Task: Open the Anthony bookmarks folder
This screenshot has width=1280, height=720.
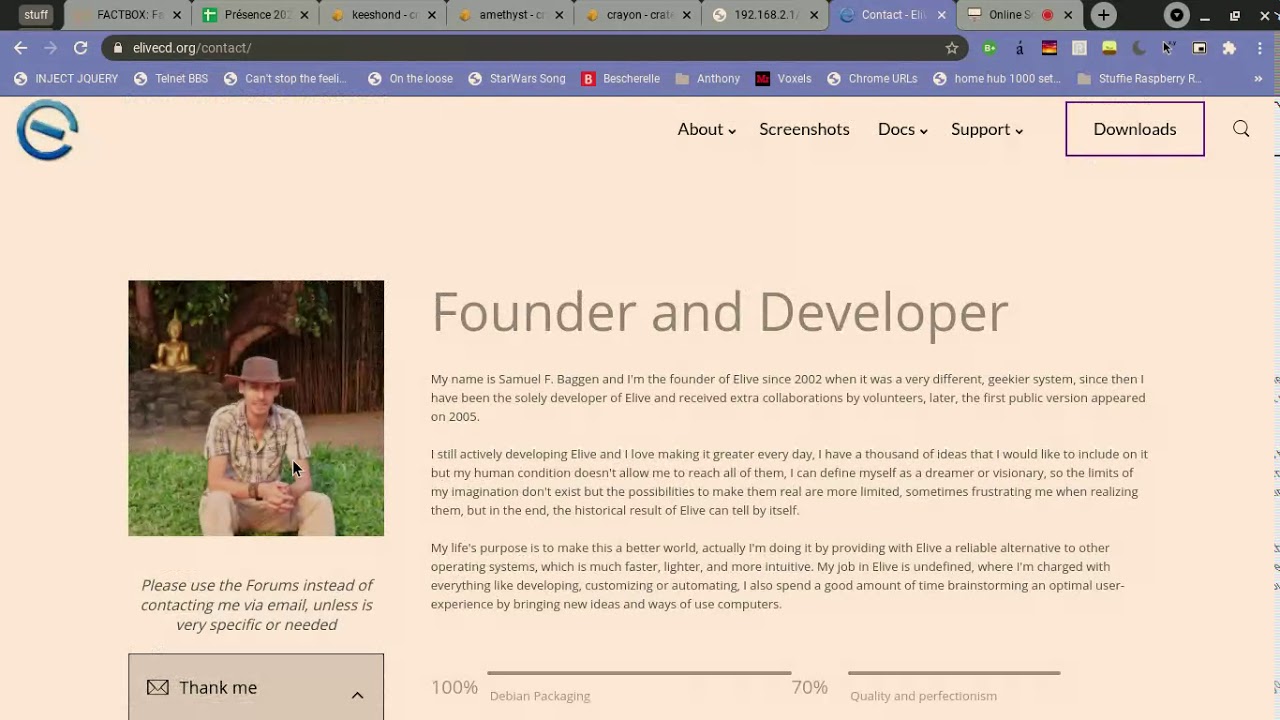Action: coord(708,78)
